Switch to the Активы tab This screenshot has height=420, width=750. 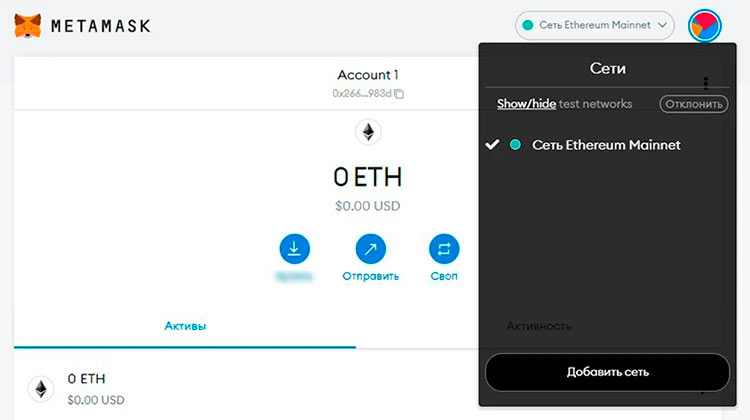(185, 326)
